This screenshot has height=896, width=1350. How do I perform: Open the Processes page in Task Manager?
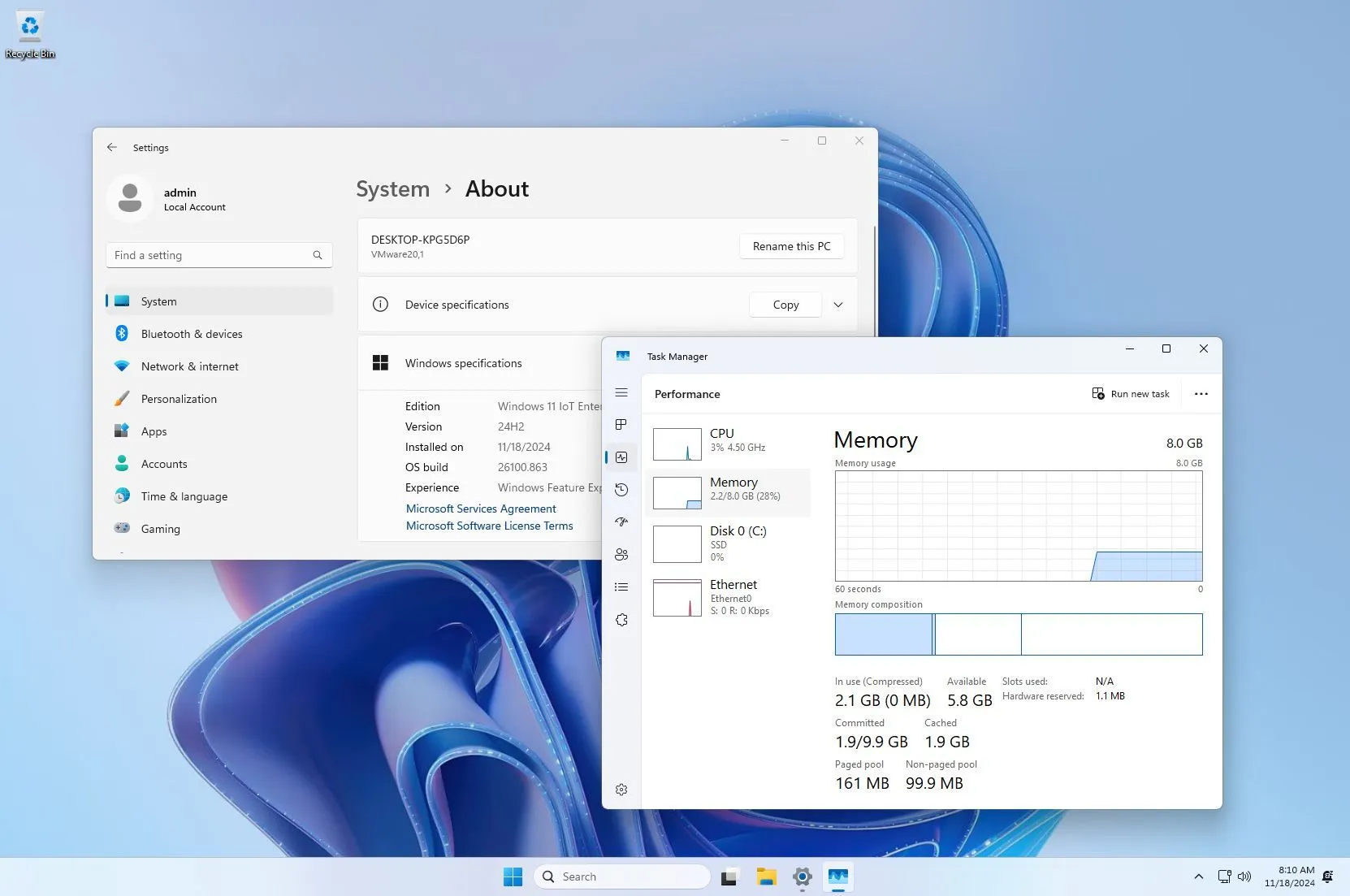coord(621,425)
